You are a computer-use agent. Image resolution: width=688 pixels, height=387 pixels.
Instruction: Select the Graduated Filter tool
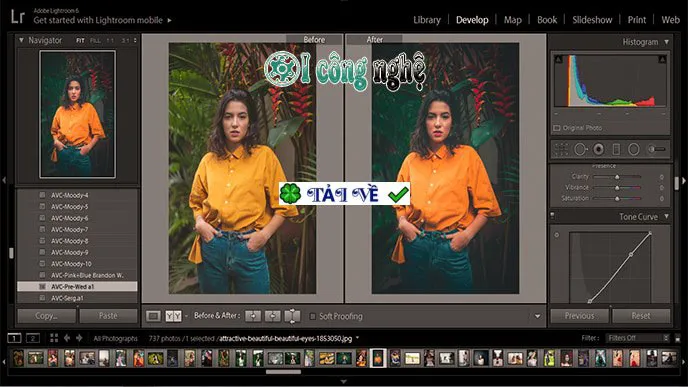pyautogui.click(x=616, y=149)
